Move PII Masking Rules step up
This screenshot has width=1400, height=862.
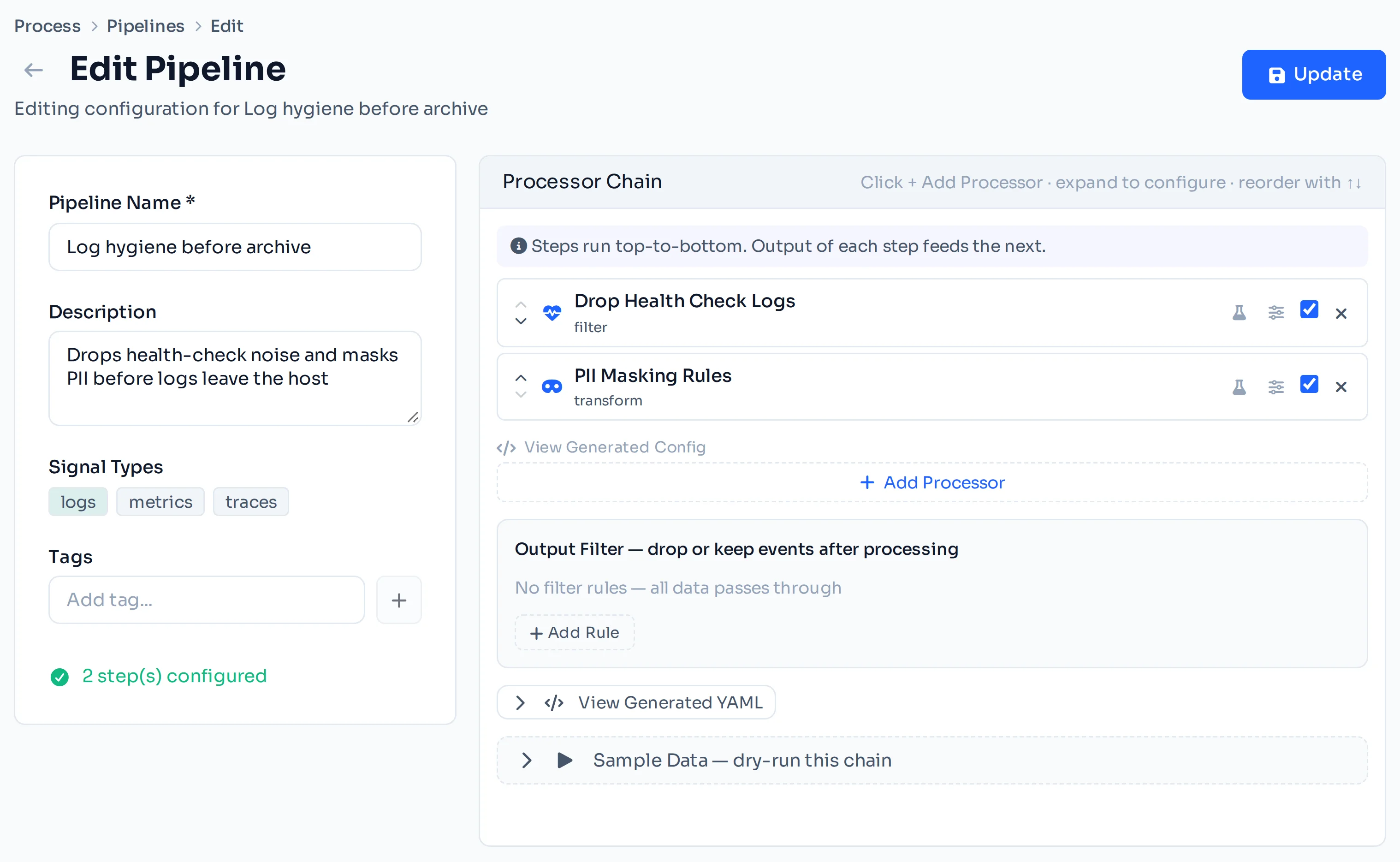(521, 378)
